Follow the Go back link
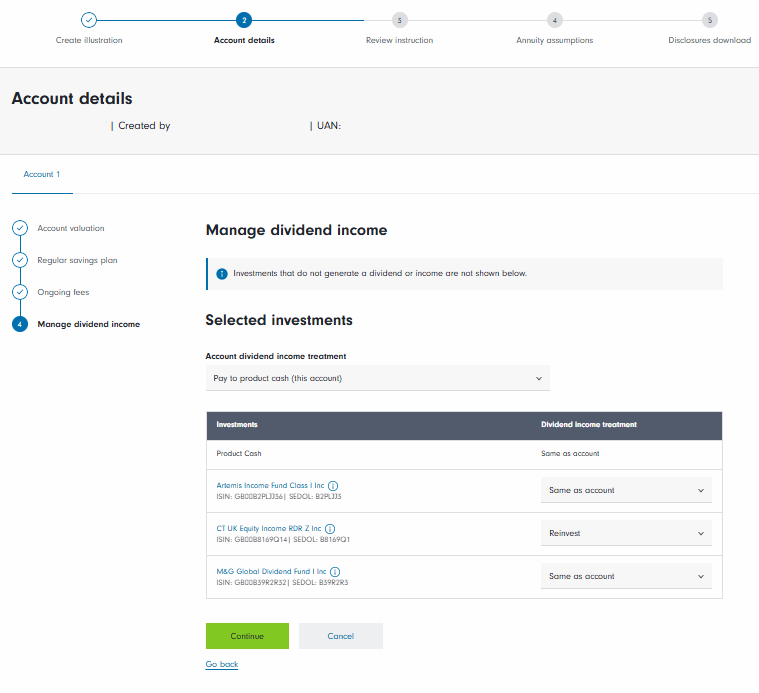 221,664
